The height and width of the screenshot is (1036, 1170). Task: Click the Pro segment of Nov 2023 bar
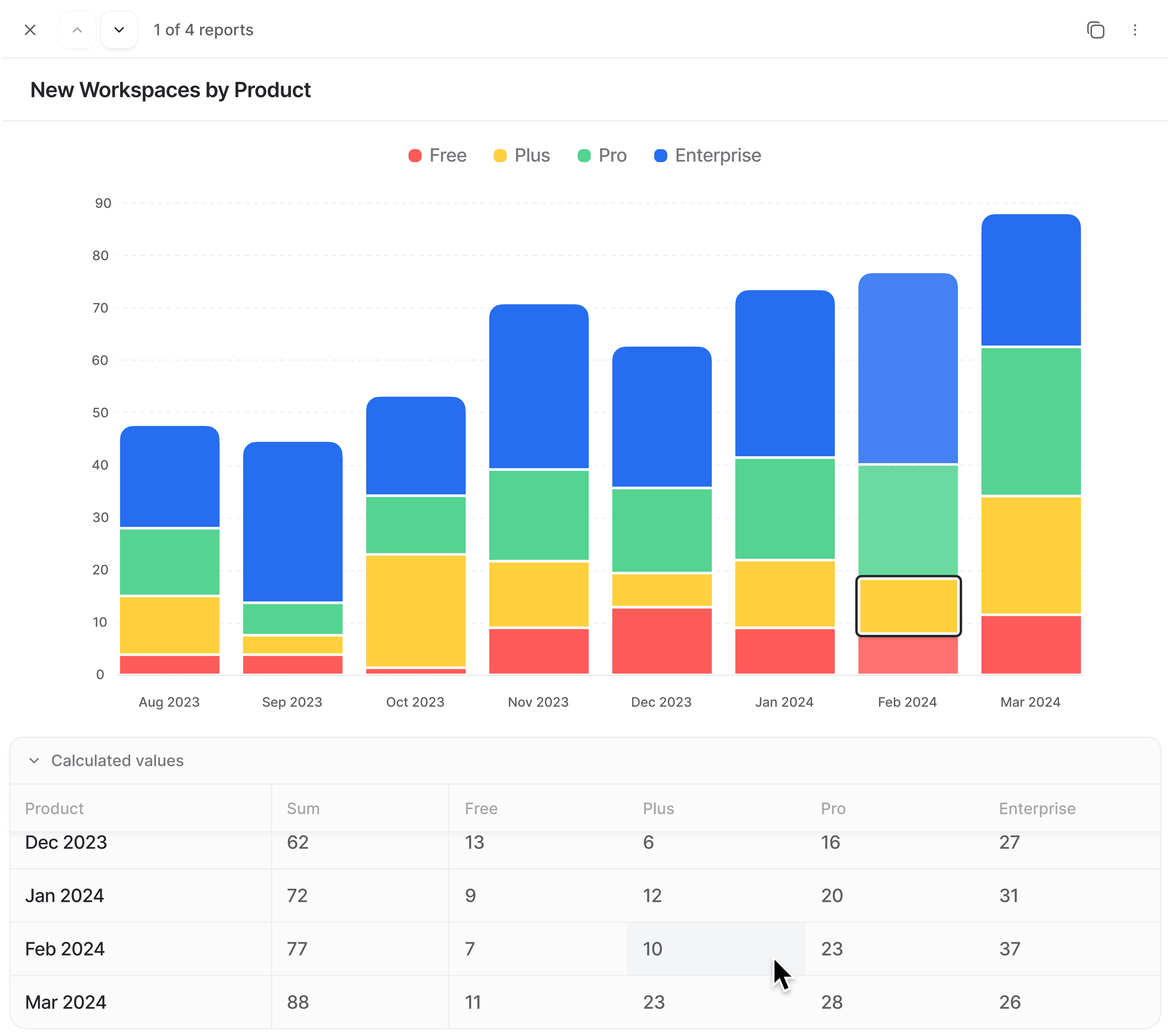[x=538, y=515]
